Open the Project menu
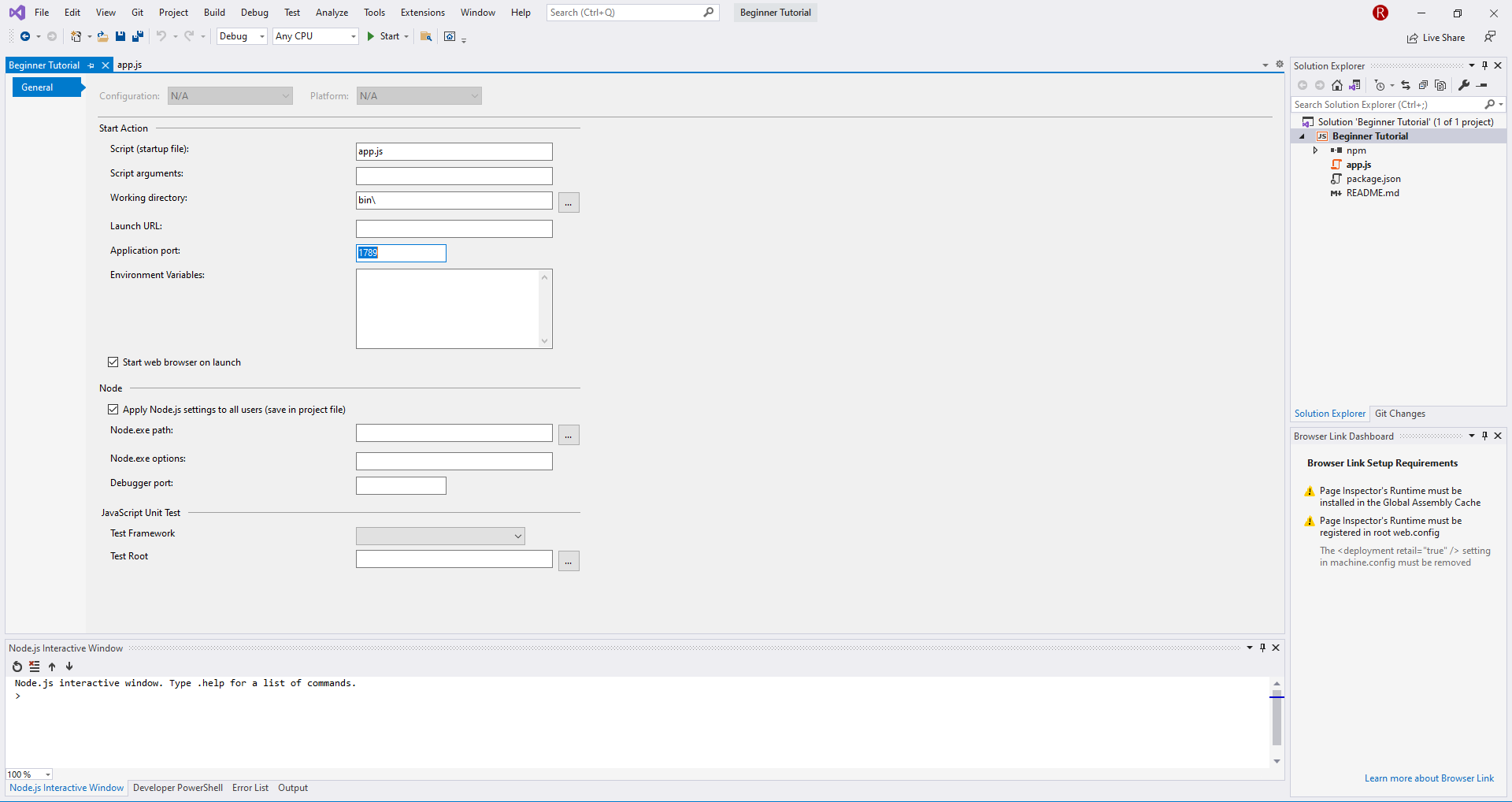The image size is (1512, 802). point(173,13)
